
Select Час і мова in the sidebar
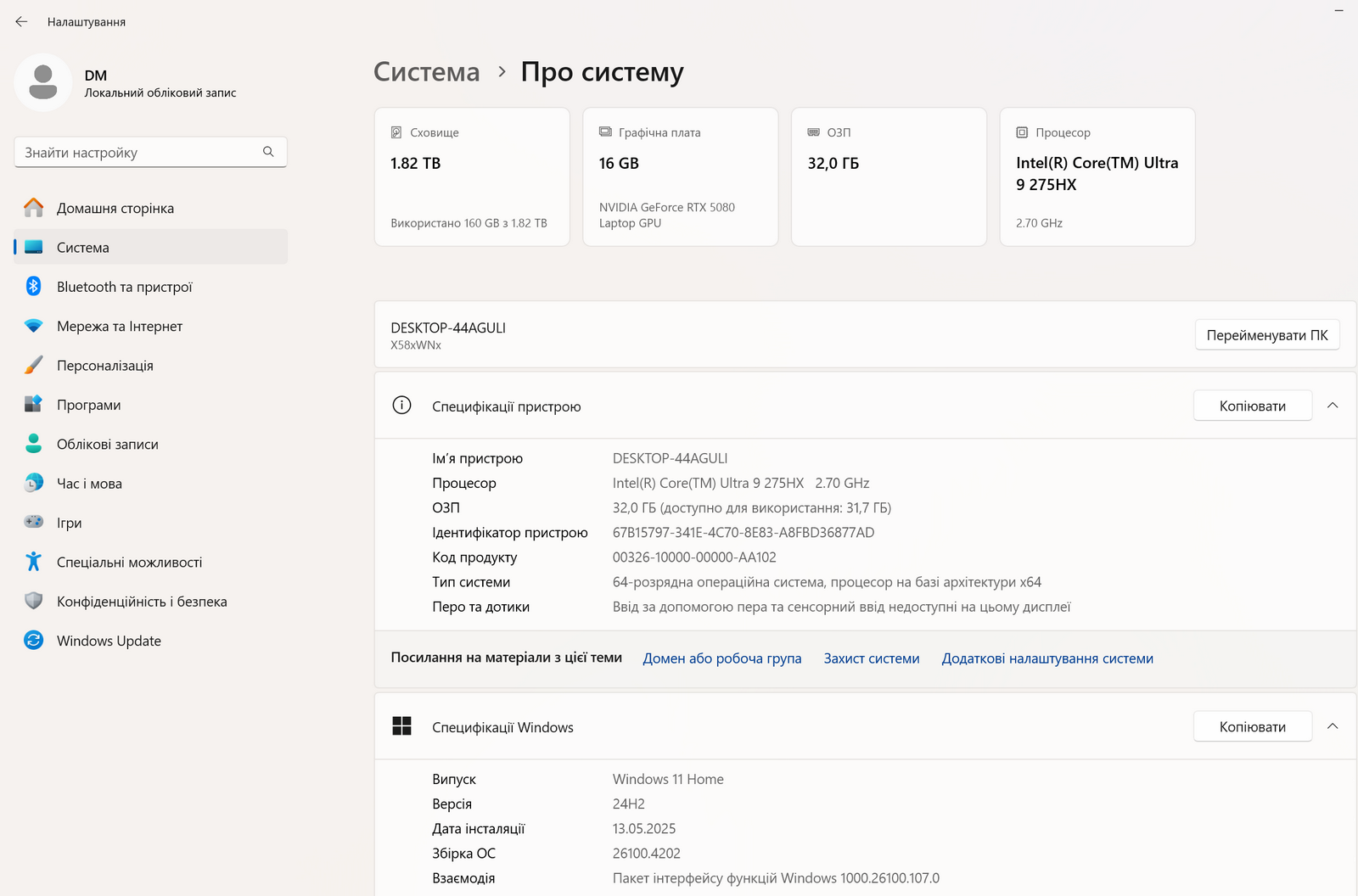[151, 483]
